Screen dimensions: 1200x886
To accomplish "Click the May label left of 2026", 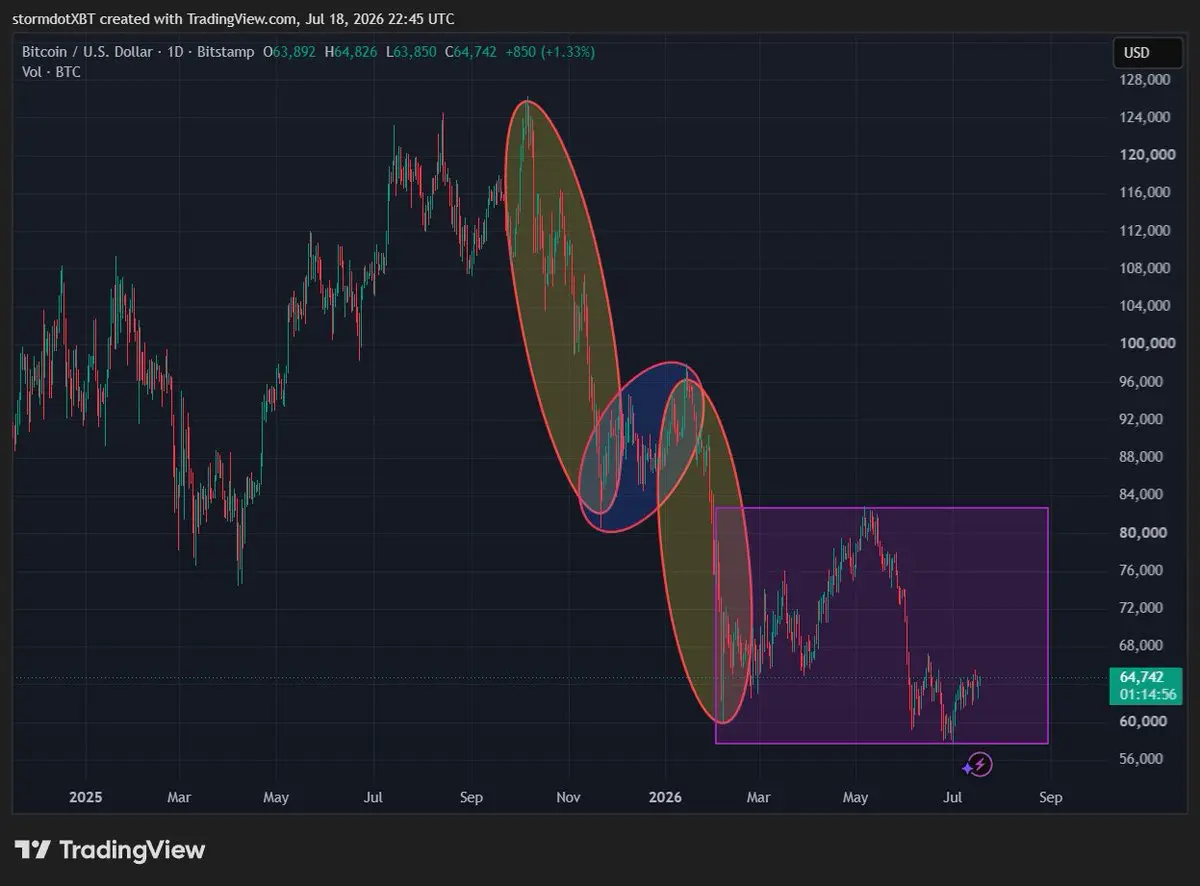I will point(276,797).
